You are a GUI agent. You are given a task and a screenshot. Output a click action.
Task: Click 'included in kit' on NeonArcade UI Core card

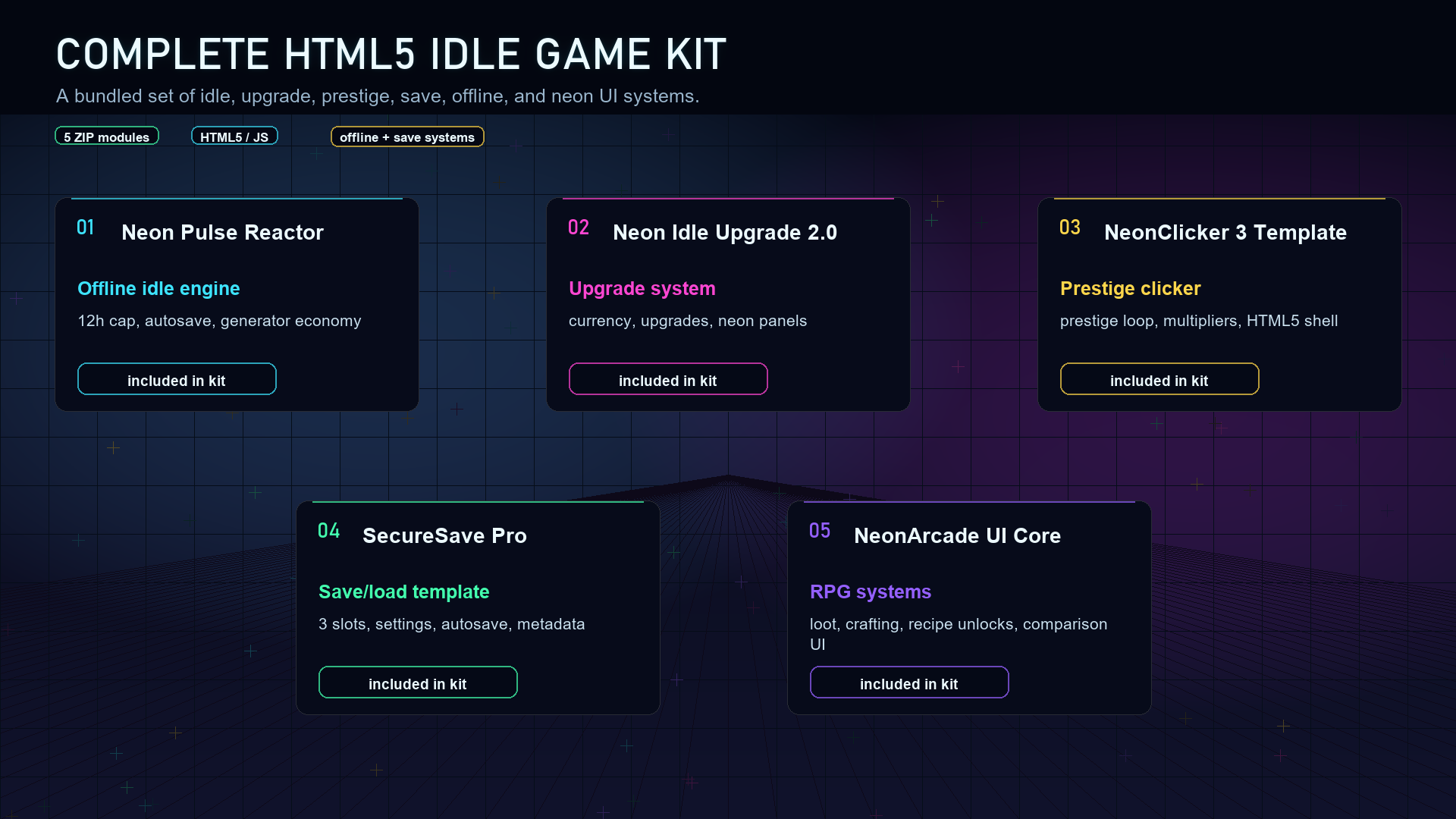click(x=909, y=682)
